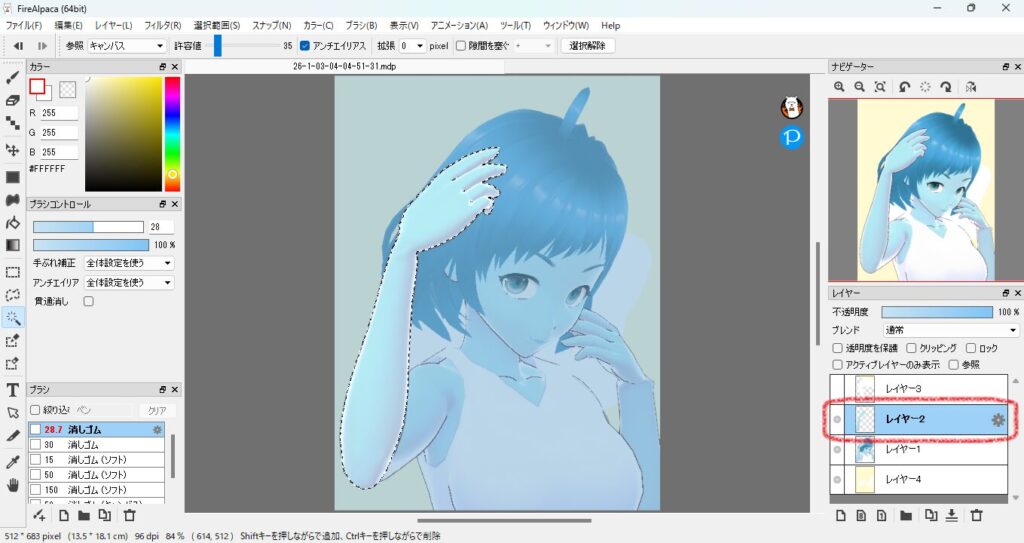Enable 貫通消し checkbox

[88, 301]
